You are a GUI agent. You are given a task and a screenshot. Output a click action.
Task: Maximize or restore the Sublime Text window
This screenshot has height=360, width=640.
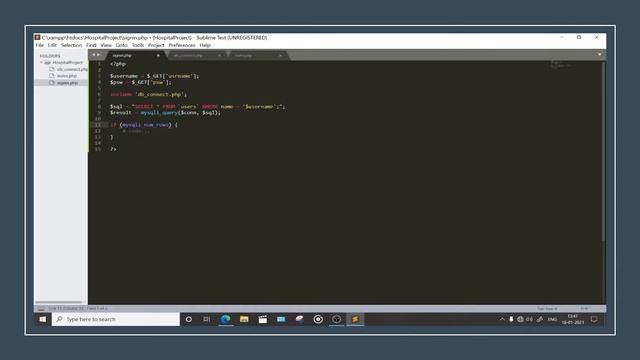click(x=579, y=37)
